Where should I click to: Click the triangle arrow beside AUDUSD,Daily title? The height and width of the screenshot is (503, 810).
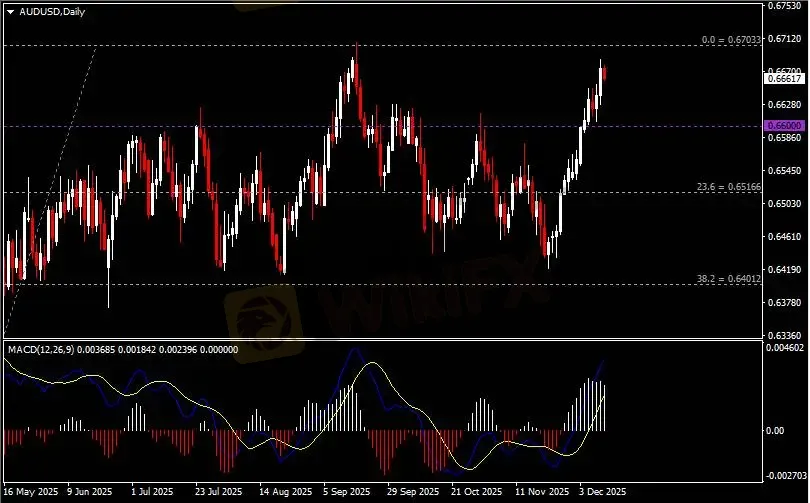point(10,10)
